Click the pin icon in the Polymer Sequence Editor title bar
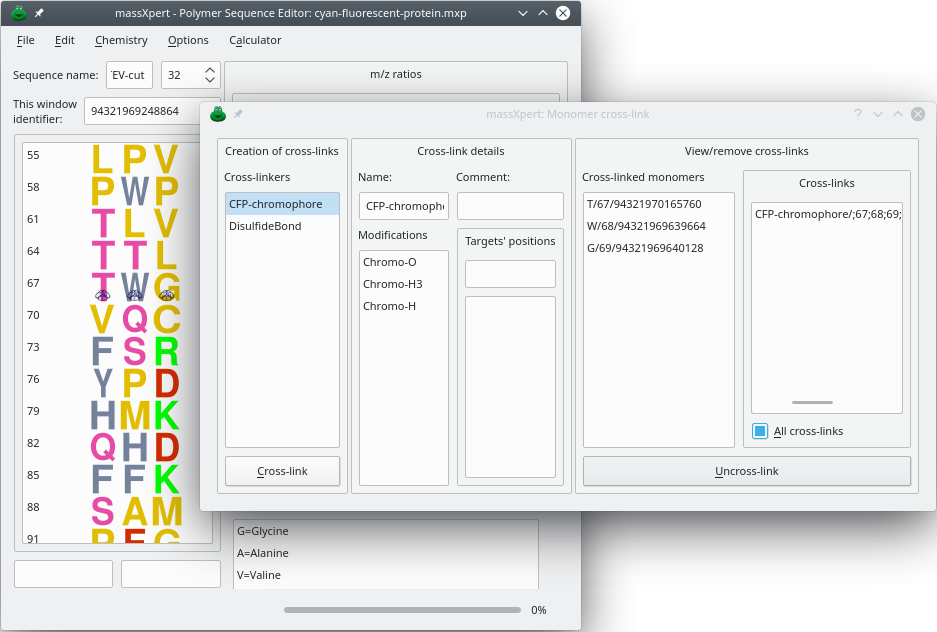 39,13
